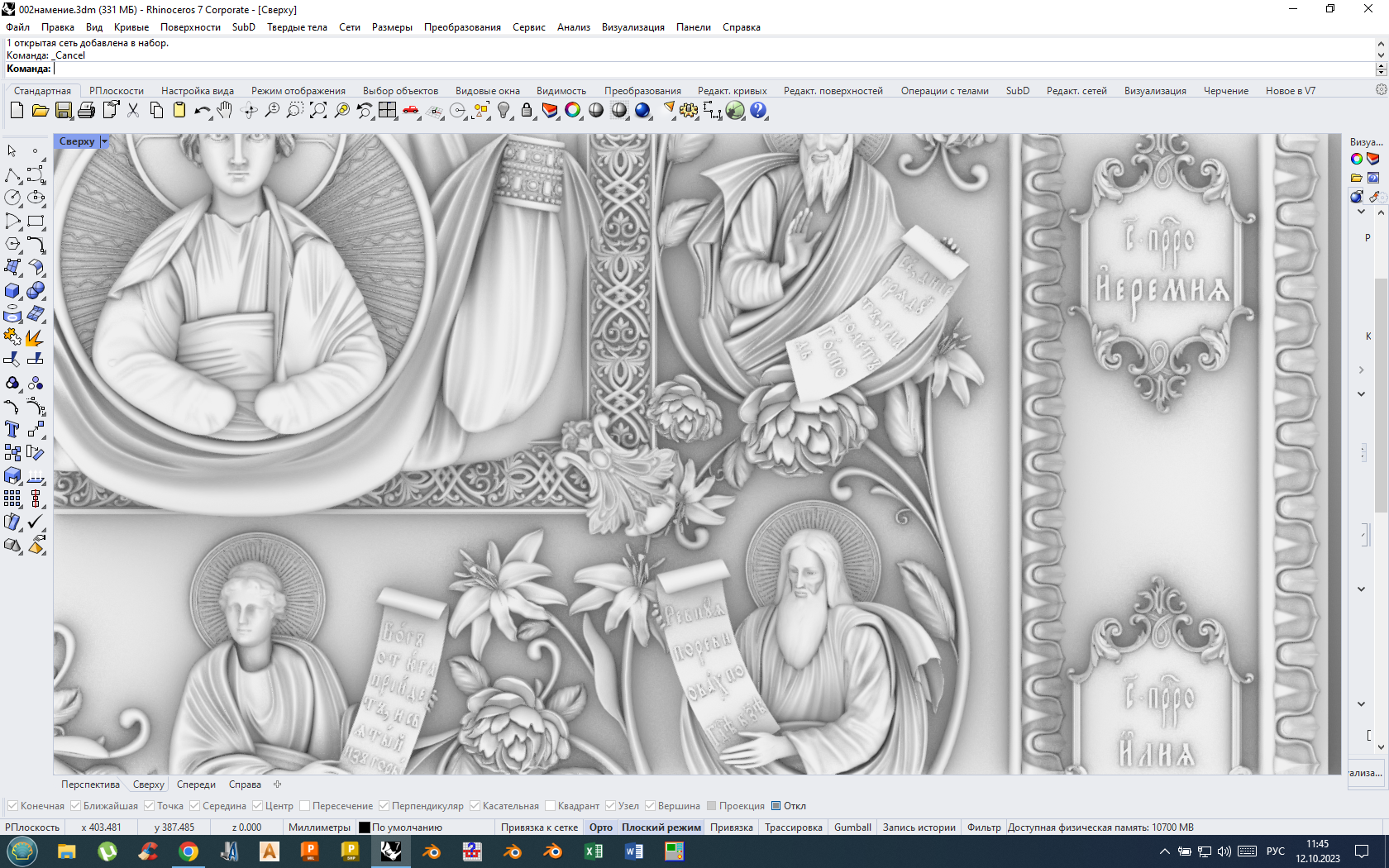
Task: Enable the Квадрант osnap checkbox
Action: pyautogui.click(x=550, y=806)
